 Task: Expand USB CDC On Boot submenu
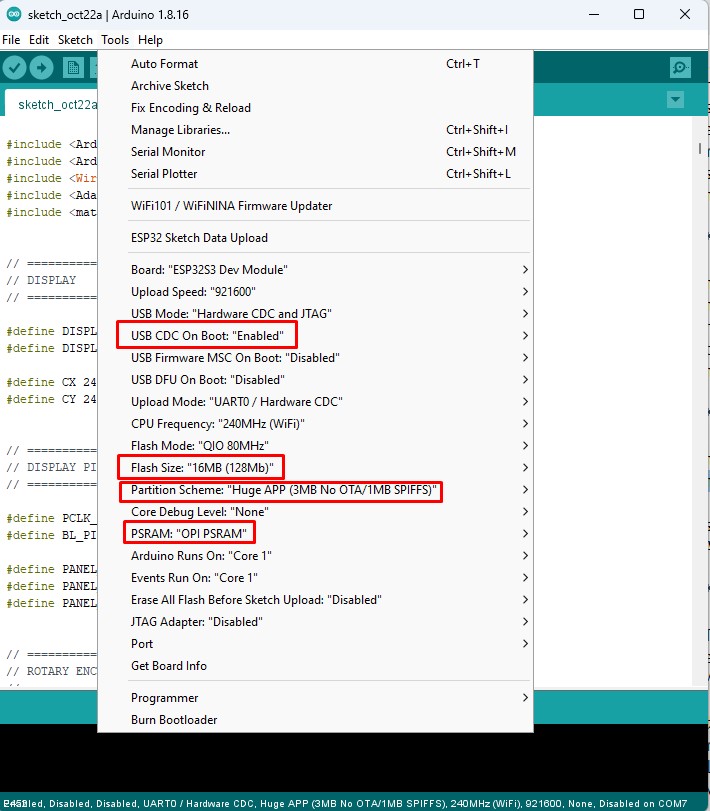(x=315, y=336)
